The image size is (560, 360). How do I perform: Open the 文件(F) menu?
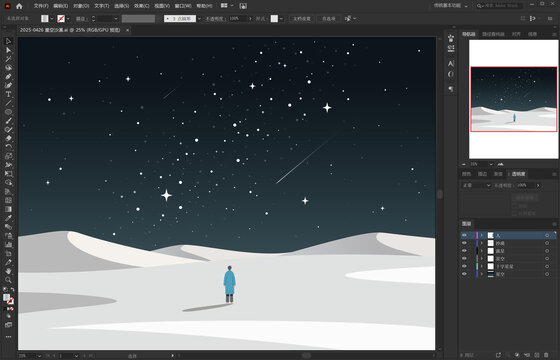pos(41,6)
